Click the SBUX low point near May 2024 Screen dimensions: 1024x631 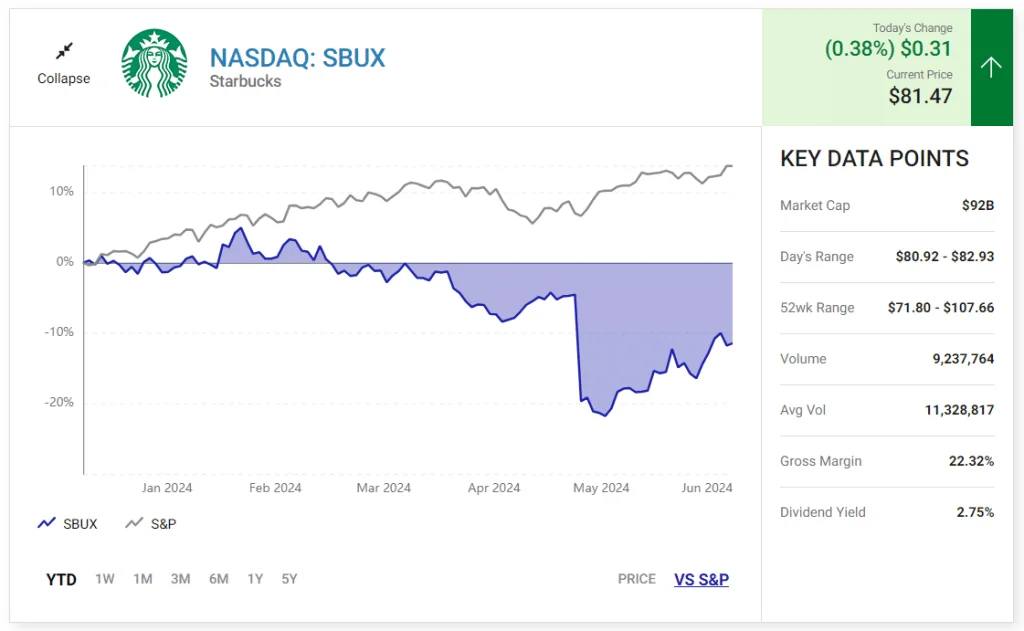coord(605,415)
